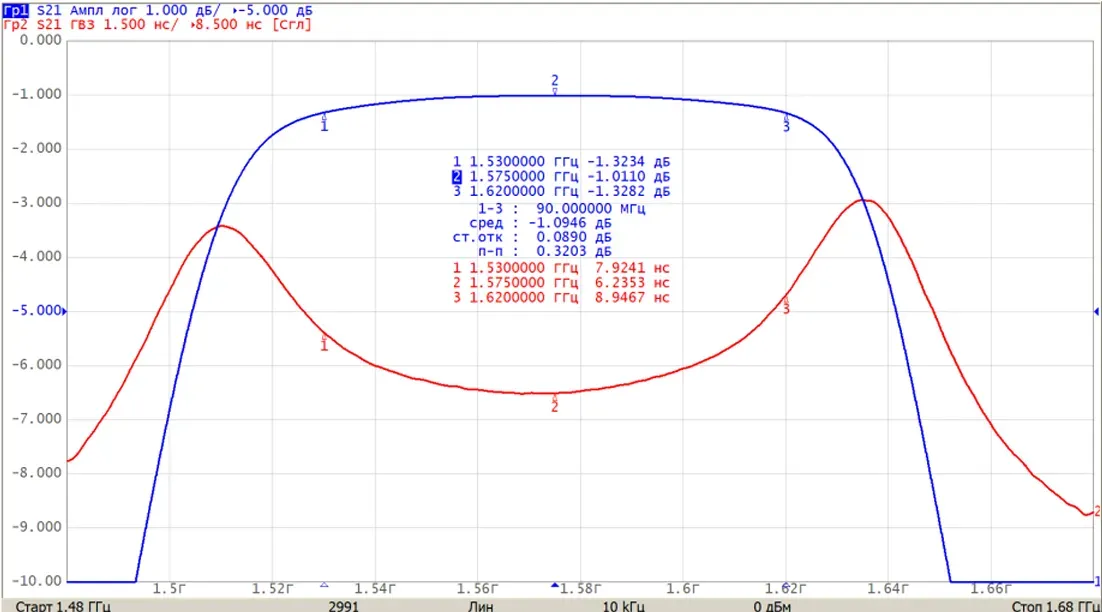This screenshot has width=1102, height=612.
Task: Click the 1-3 : 90.000000 МГц readout
Action: pyautogui.click(x=562, y=209)
